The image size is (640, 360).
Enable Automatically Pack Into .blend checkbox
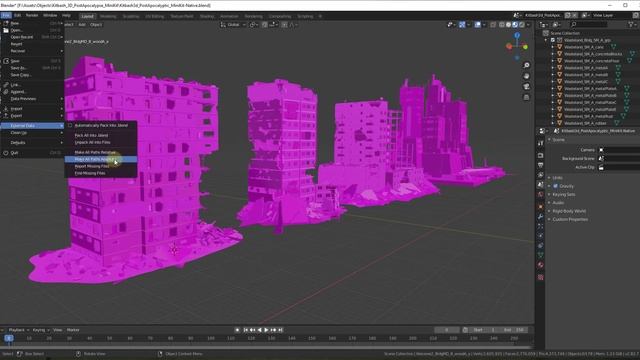(70, 125)
